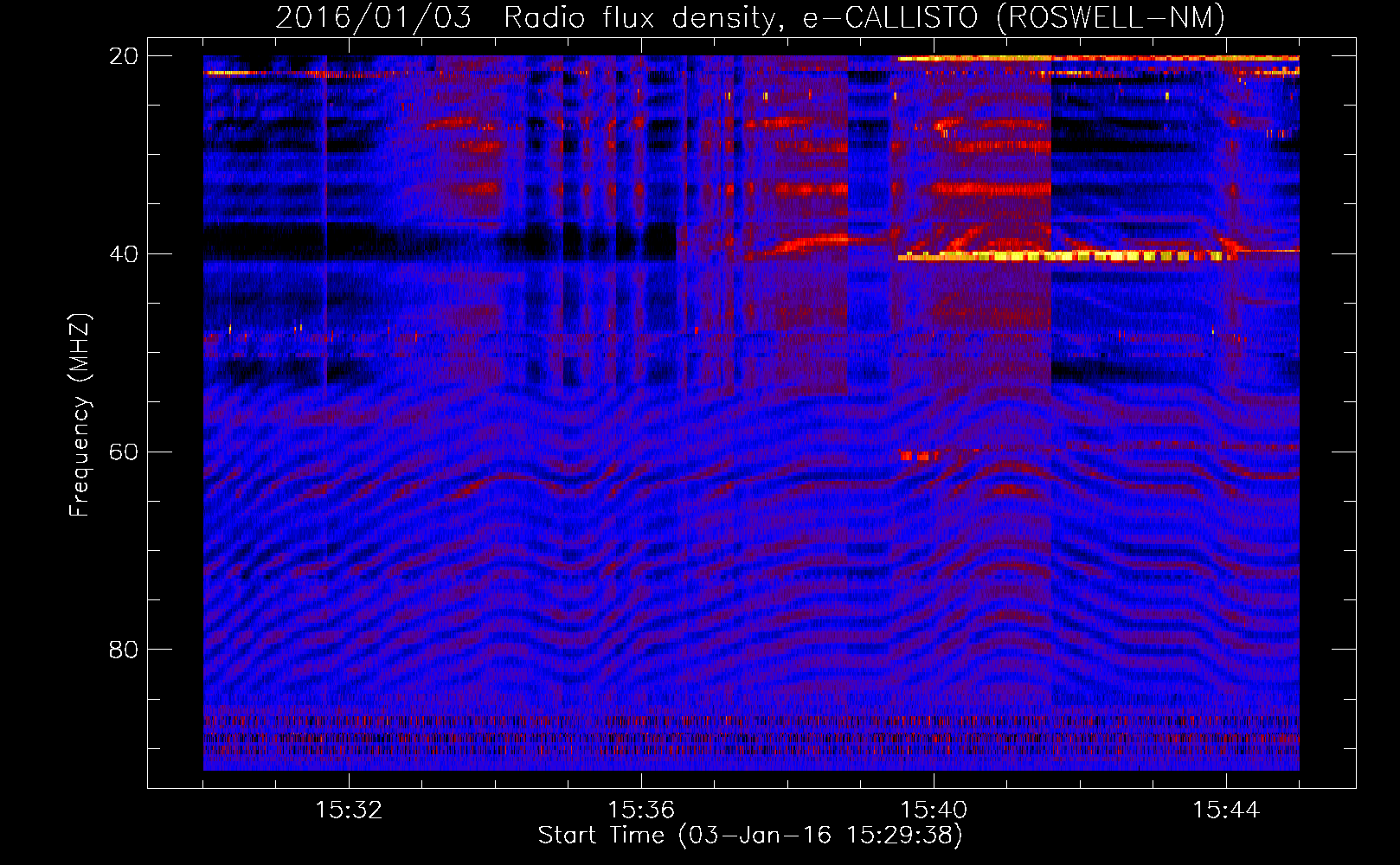The height and width of the screenshot is (865, 1400).
Task: Click the 80 frequency tick label
Action: click(123, 650)
